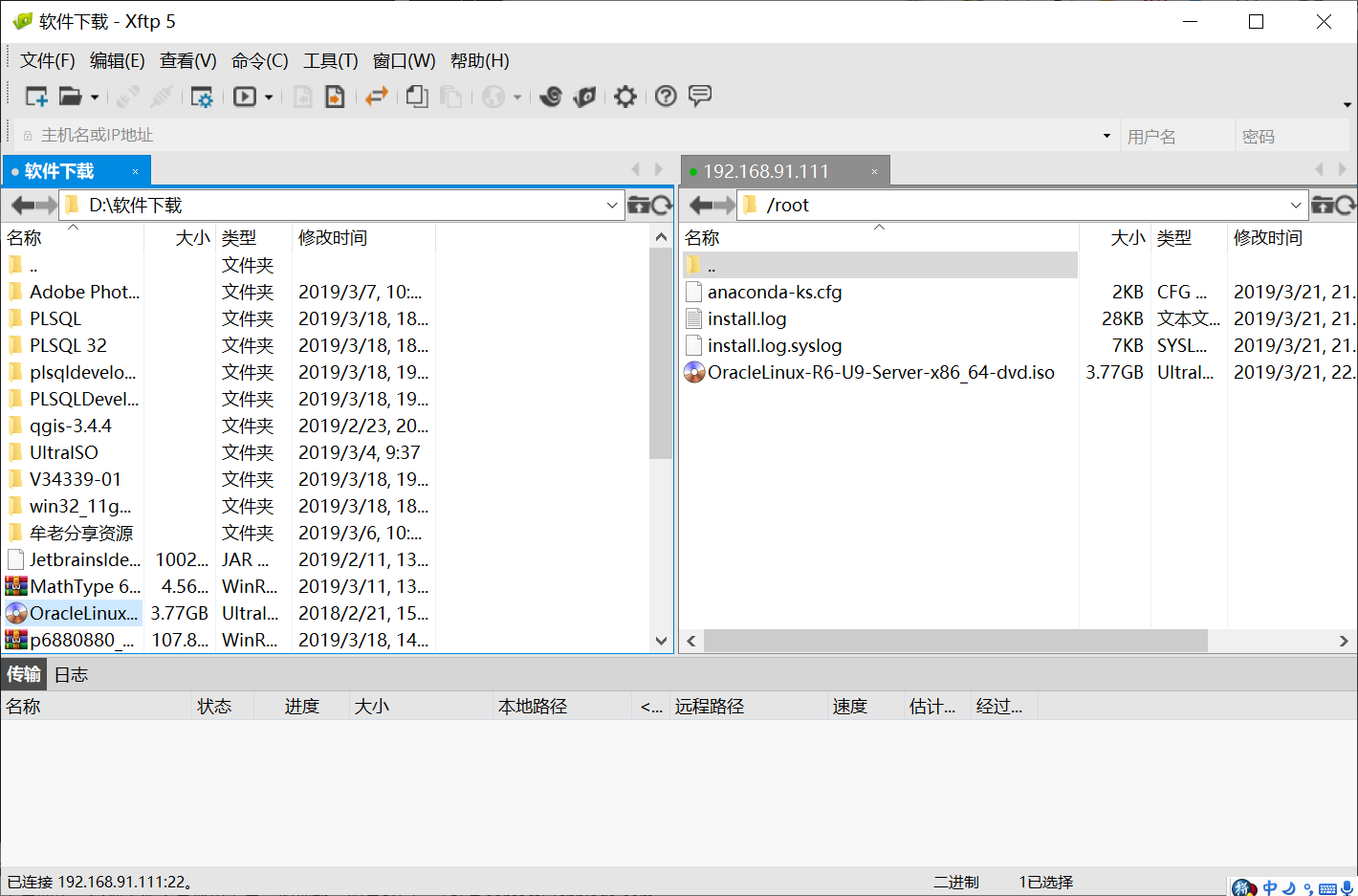Image resolution: width=1358 pixels, height=896 pixels.
Task: Select install.log.syslog in remote pane
Action: [x=775, y=345]
